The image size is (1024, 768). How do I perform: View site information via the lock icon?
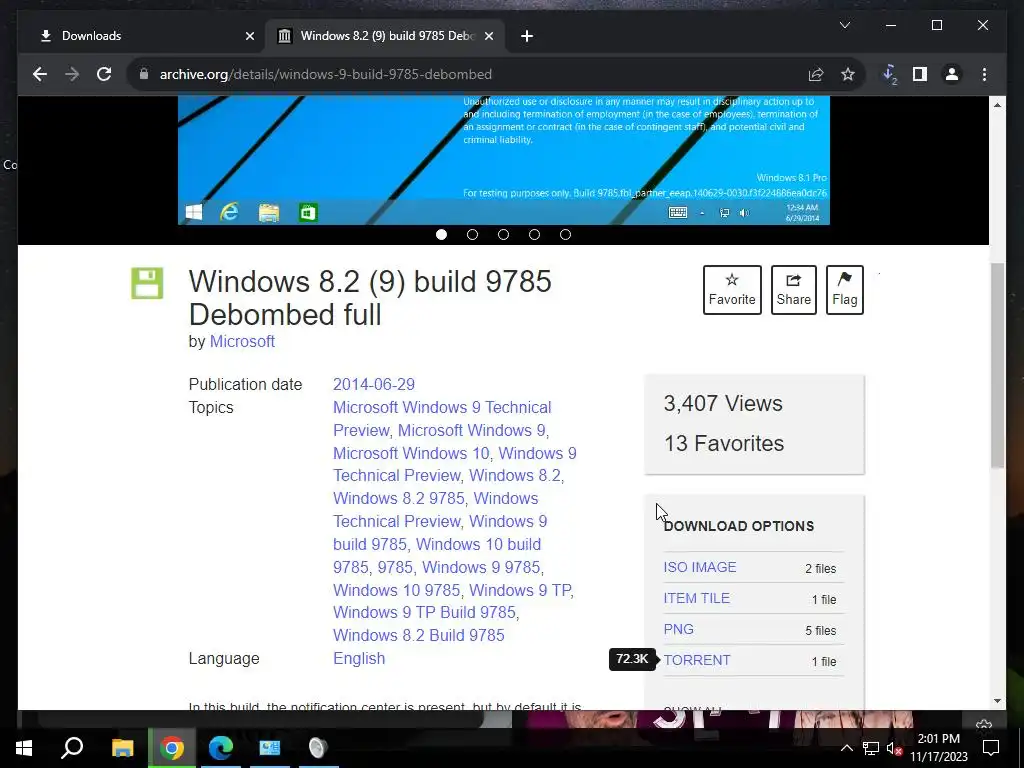point(144,74)
